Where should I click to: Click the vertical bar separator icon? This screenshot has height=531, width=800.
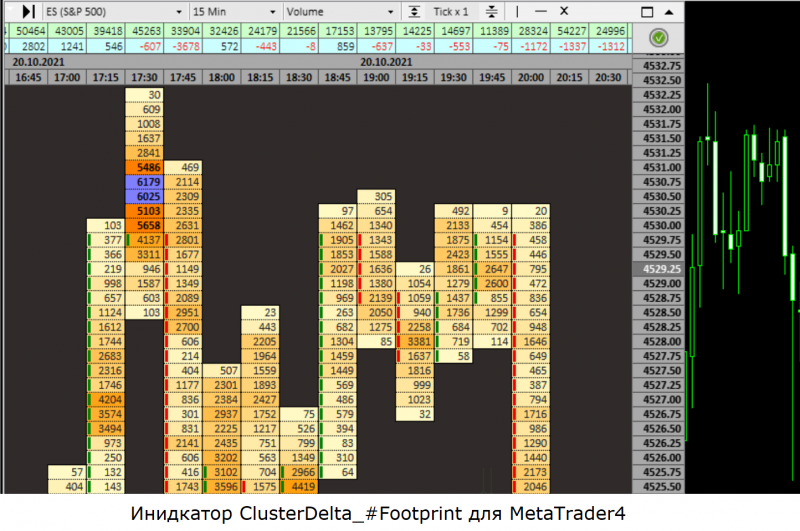517,11
